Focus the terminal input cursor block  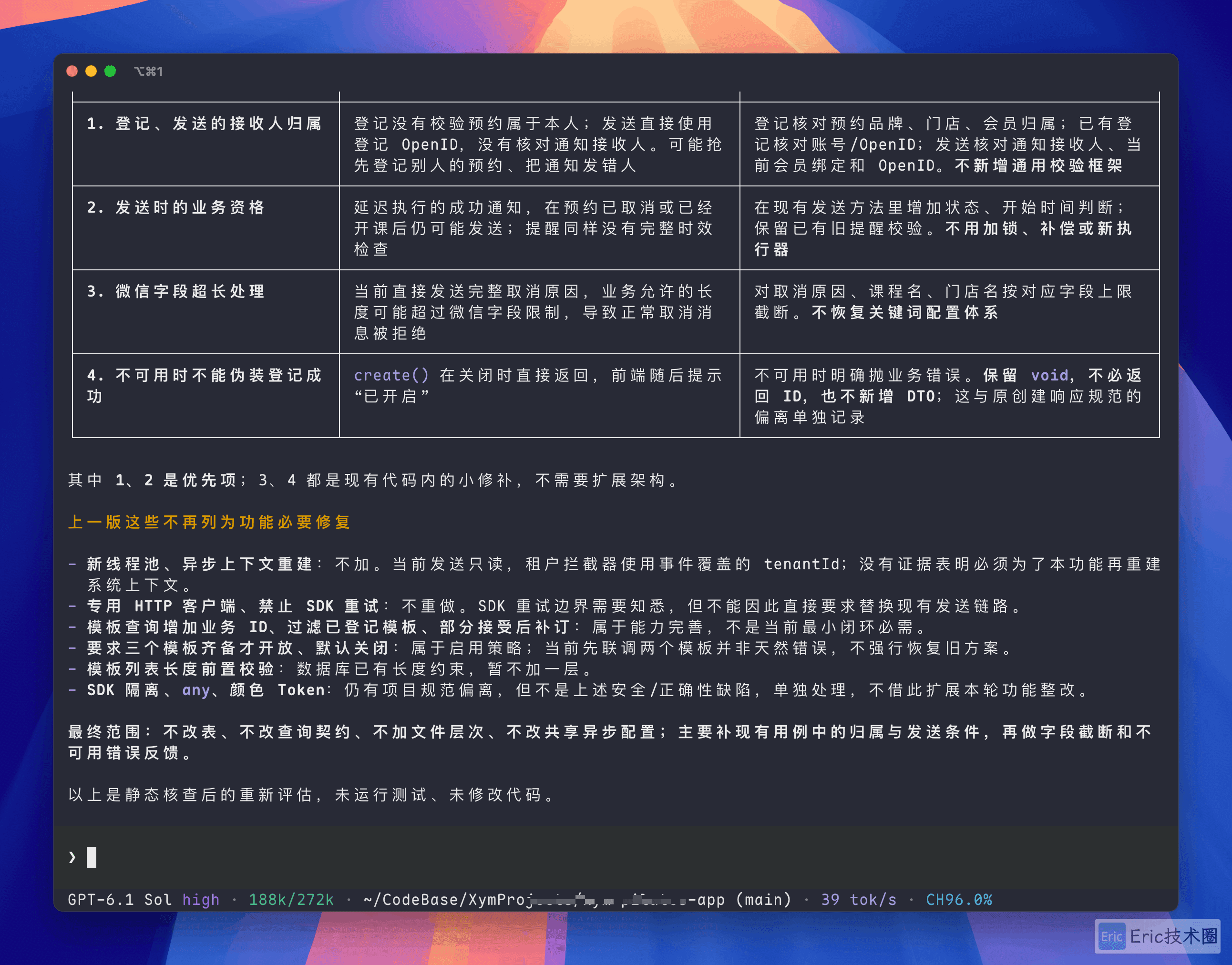92,857
